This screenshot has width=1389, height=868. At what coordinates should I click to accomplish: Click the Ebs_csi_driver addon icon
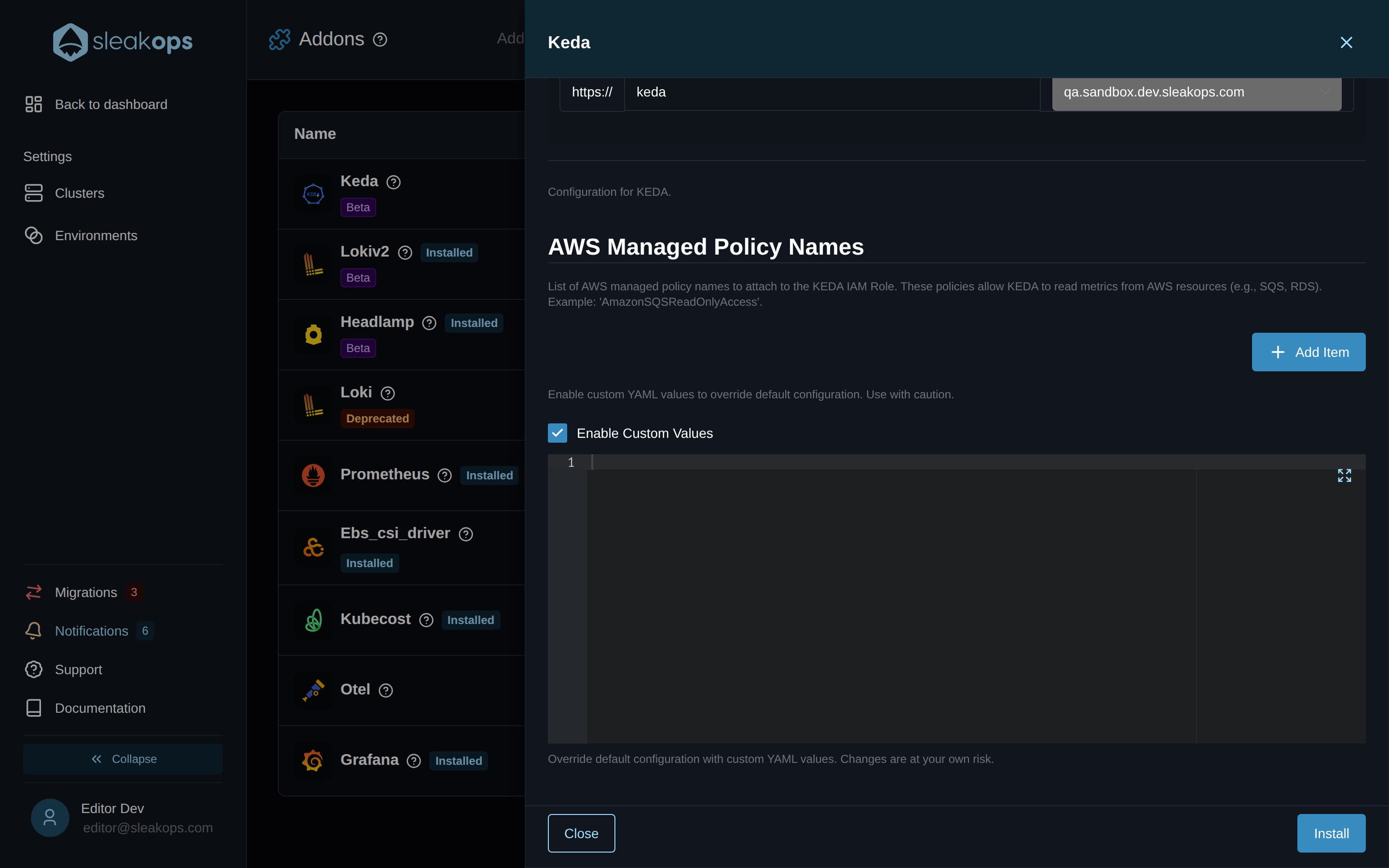coord(313,548)
